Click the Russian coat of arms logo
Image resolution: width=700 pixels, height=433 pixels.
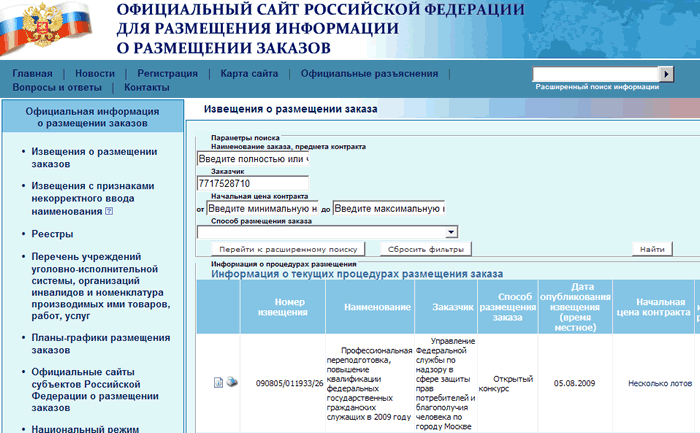click(43, 25)
